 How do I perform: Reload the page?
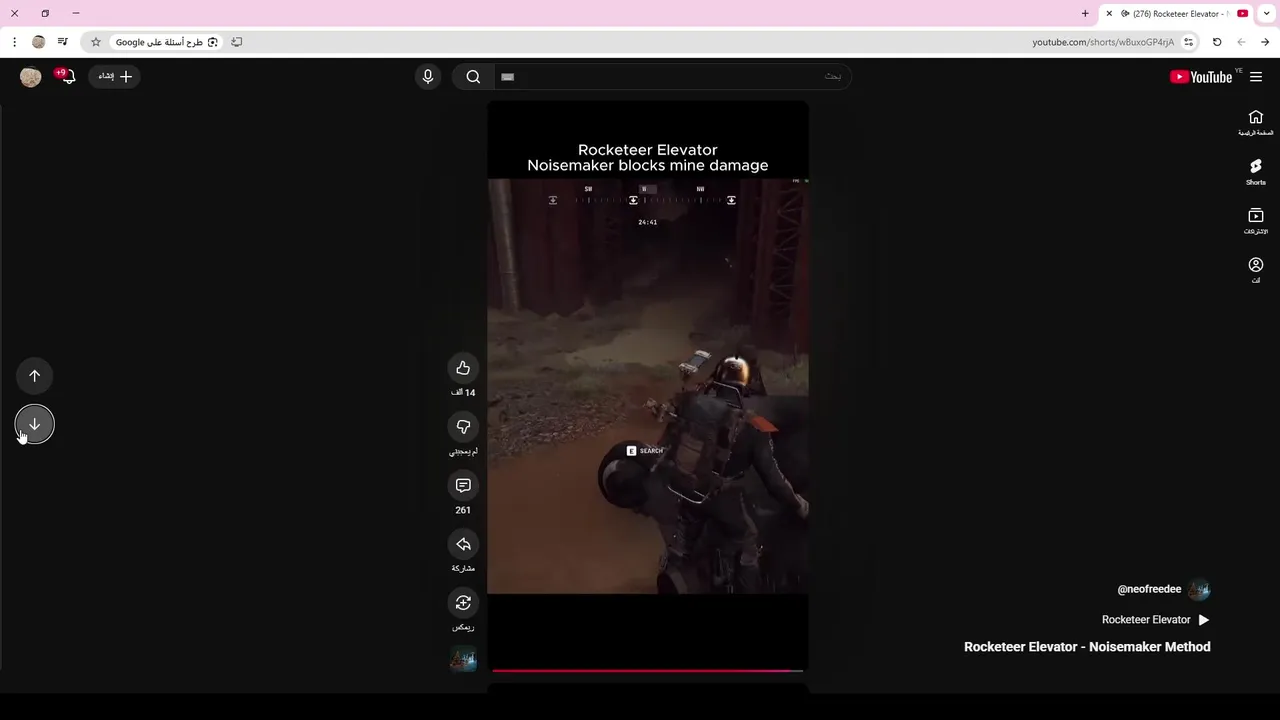click(1217, 42)
